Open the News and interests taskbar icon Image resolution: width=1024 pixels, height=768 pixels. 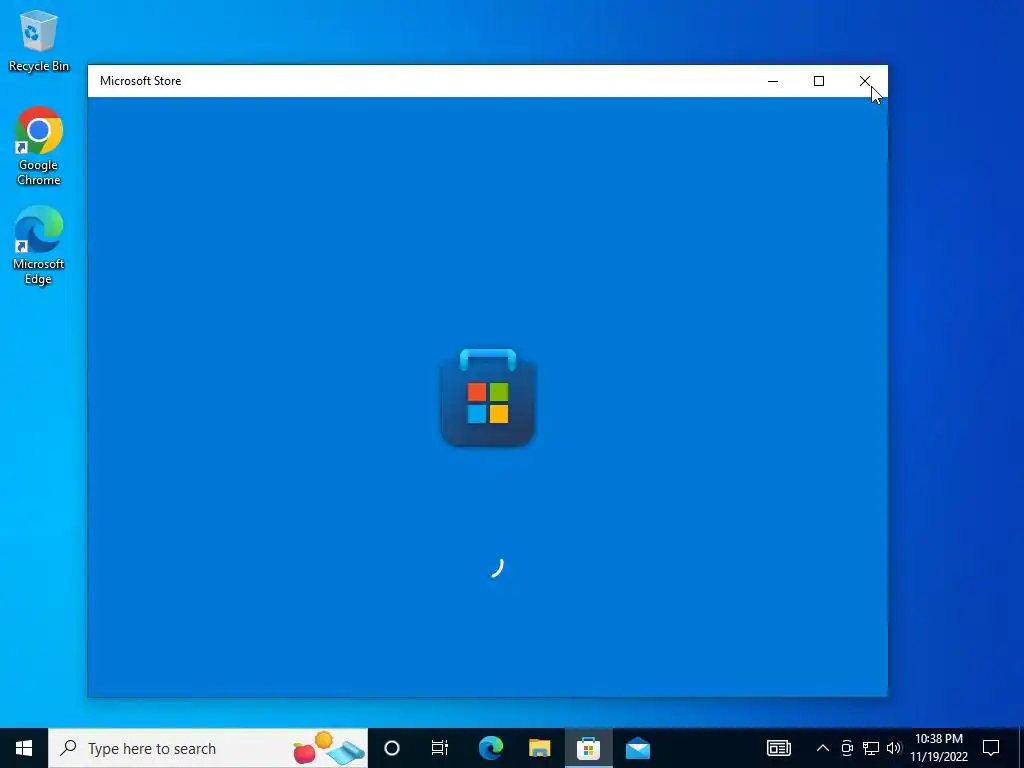(x=778, y=748)
